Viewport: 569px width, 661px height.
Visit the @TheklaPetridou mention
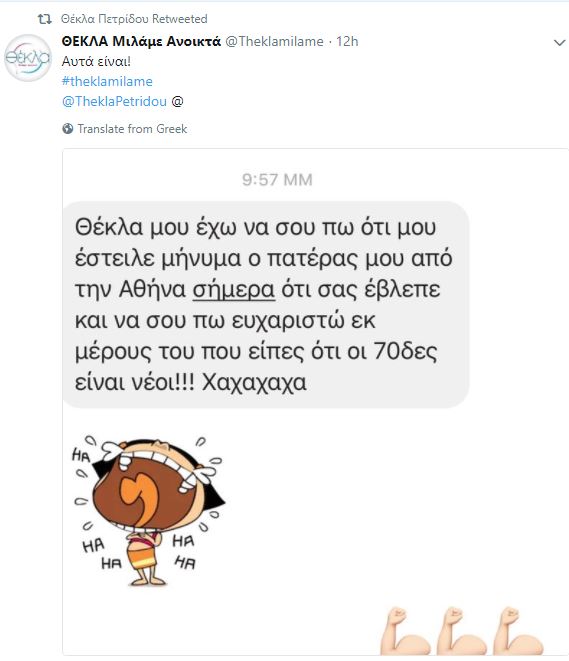click(x=114, y=102)
